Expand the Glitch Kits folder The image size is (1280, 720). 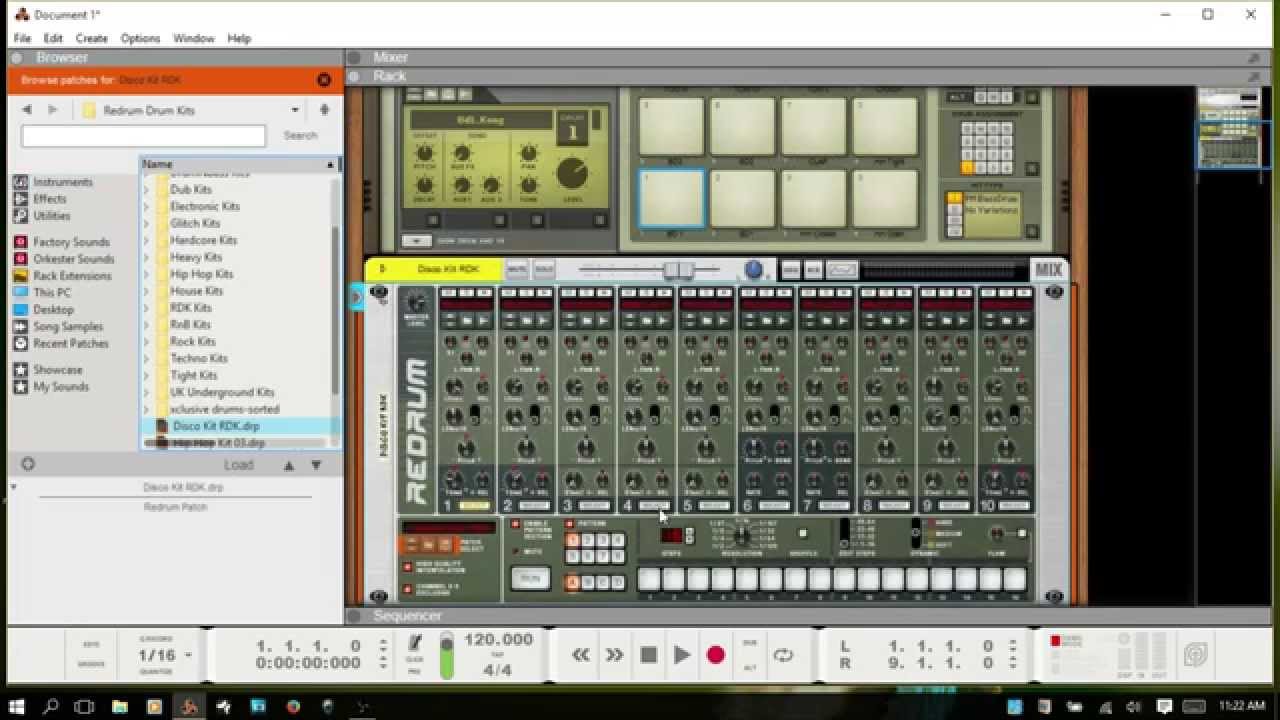[x=147, y=224]
